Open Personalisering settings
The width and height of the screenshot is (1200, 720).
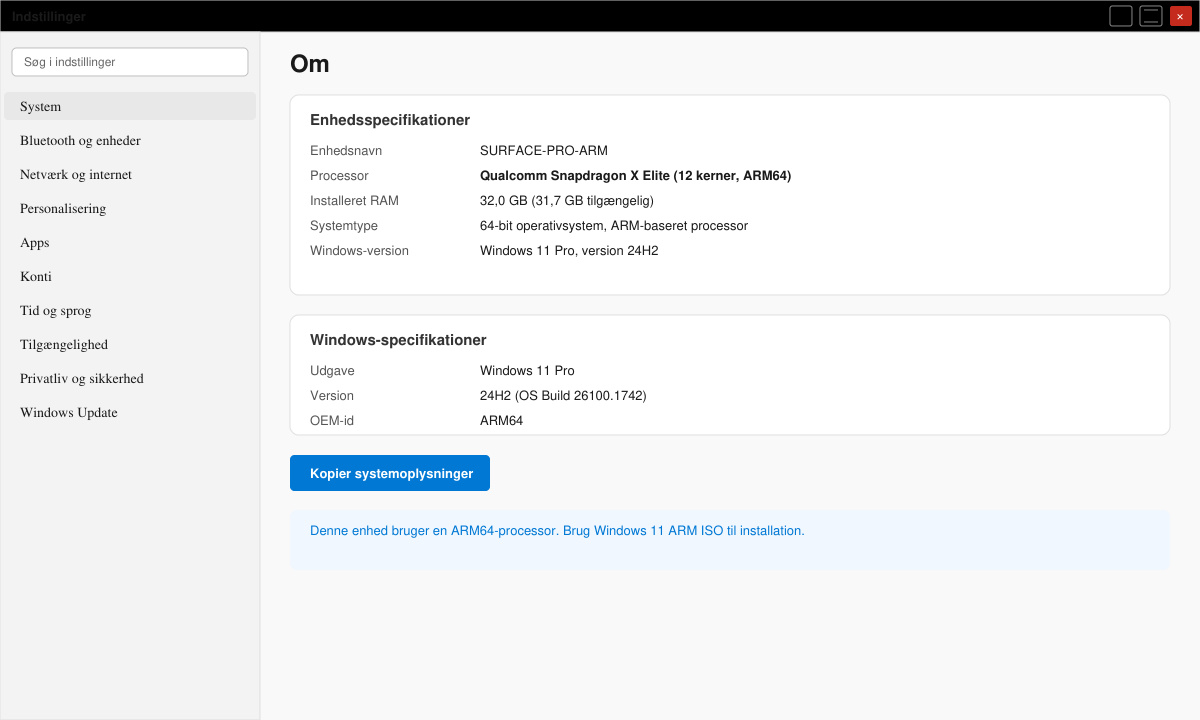click(130, 208)
